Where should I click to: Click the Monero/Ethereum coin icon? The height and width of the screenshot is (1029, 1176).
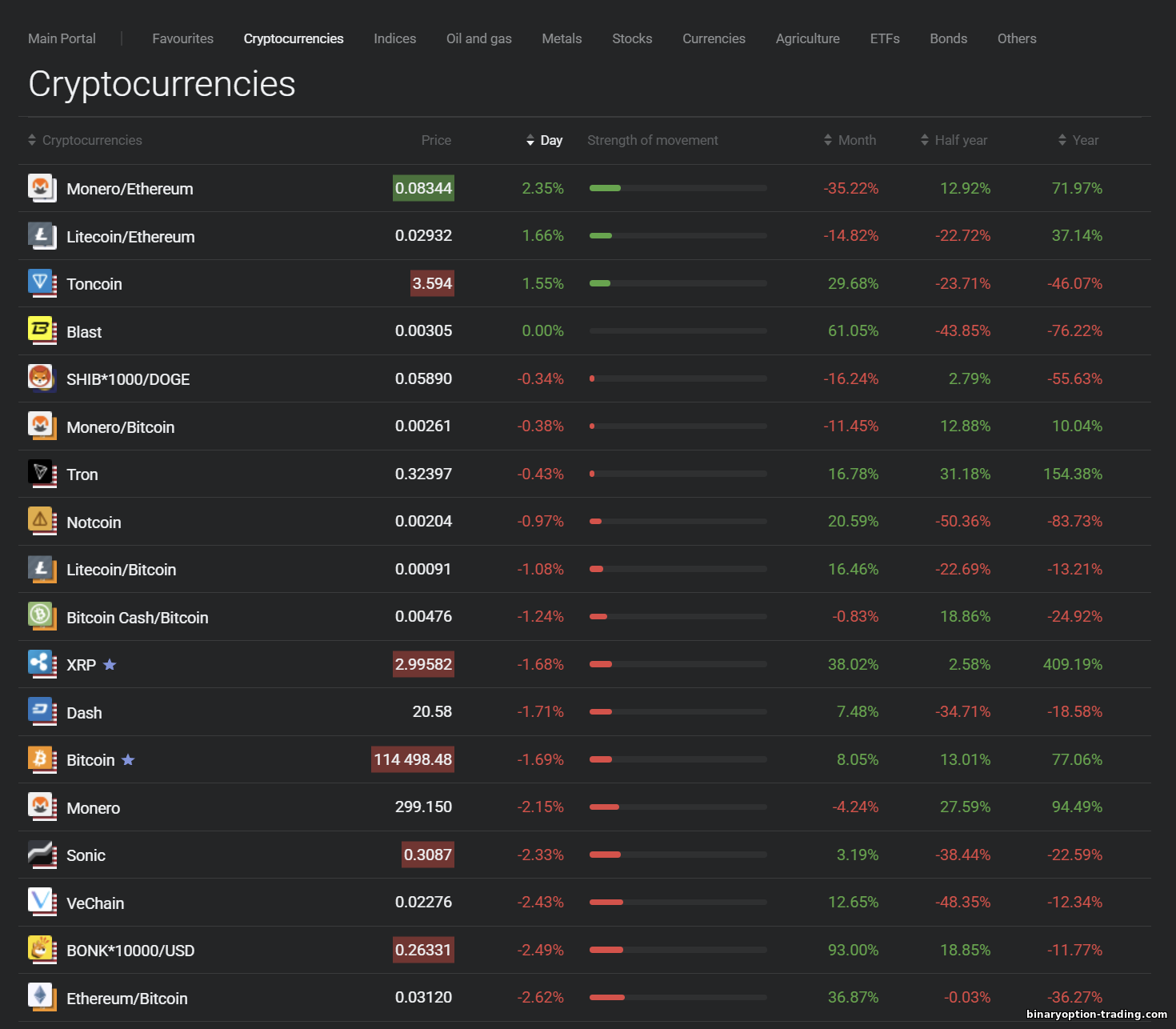coord(42,188)
